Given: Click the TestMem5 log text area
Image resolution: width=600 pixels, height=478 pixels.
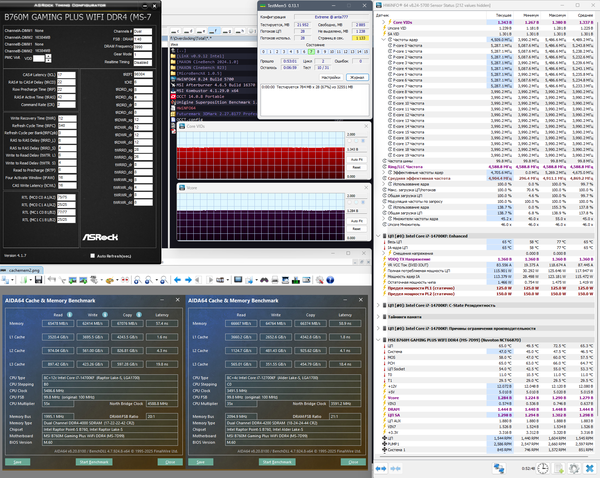Looking at the screenshot, I should click(315, 100).
